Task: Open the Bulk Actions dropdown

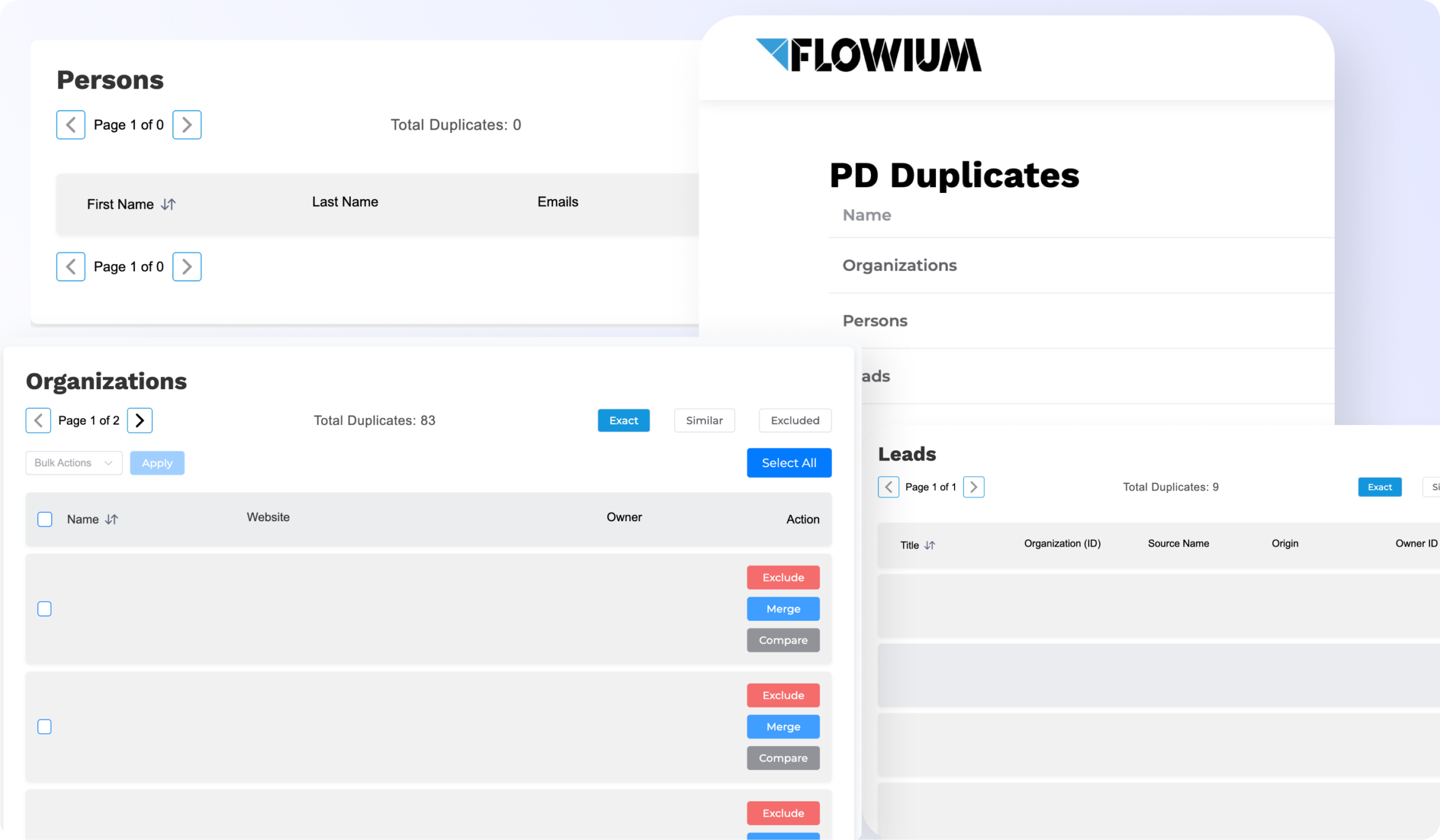Action: pyautogui.click(x=74, y=463)
